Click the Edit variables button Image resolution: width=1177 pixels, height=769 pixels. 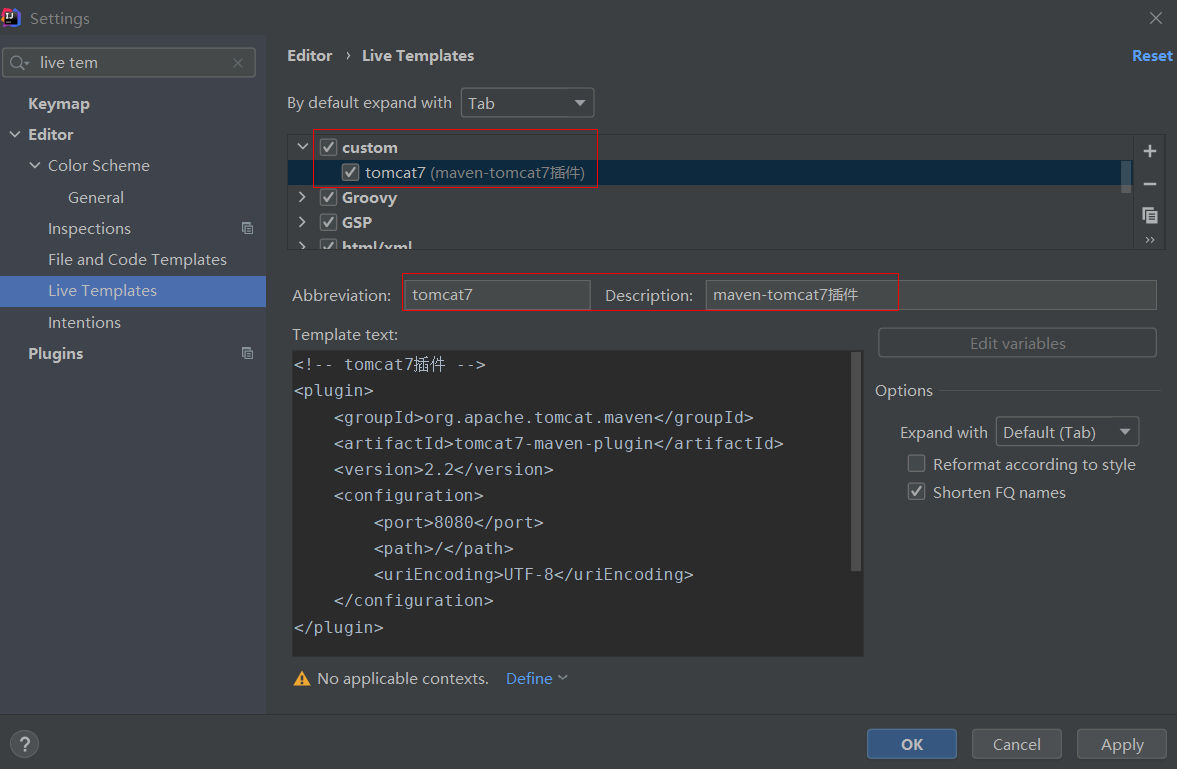pos(1017,343)
